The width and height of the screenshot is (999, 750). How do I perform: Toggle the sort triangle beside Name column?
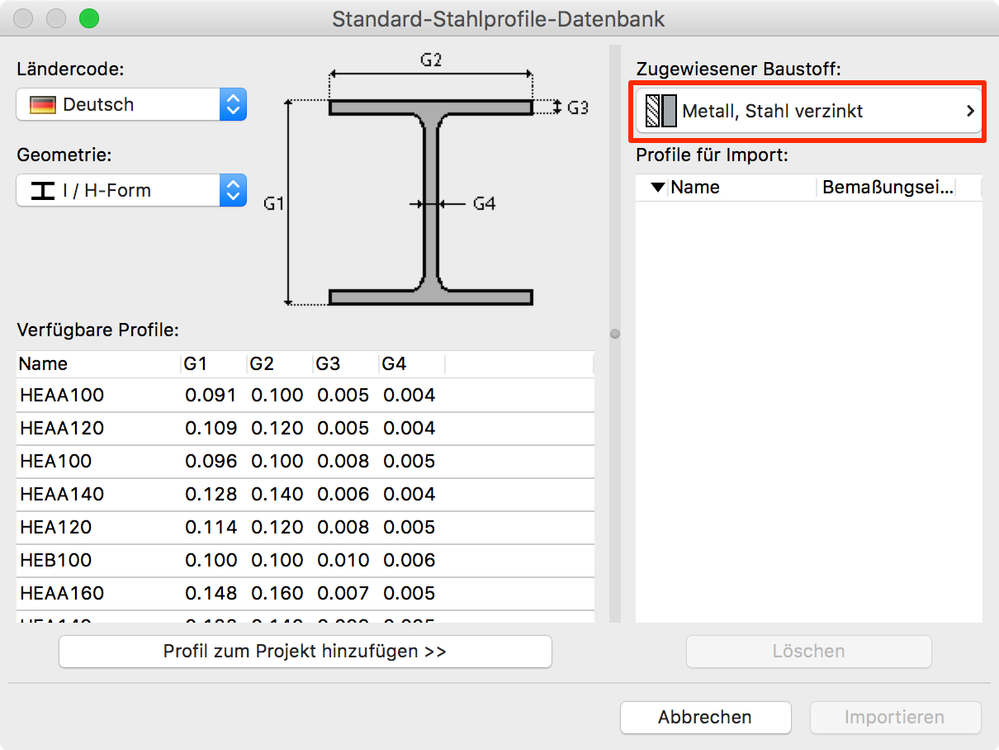point(658,187)
